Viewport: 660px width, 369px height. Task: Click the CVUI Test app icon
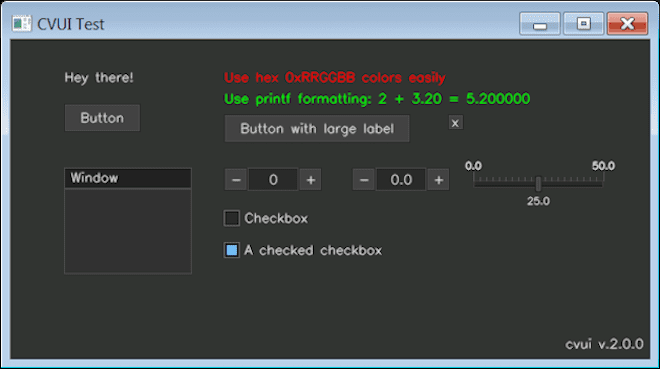coord(21,24)
